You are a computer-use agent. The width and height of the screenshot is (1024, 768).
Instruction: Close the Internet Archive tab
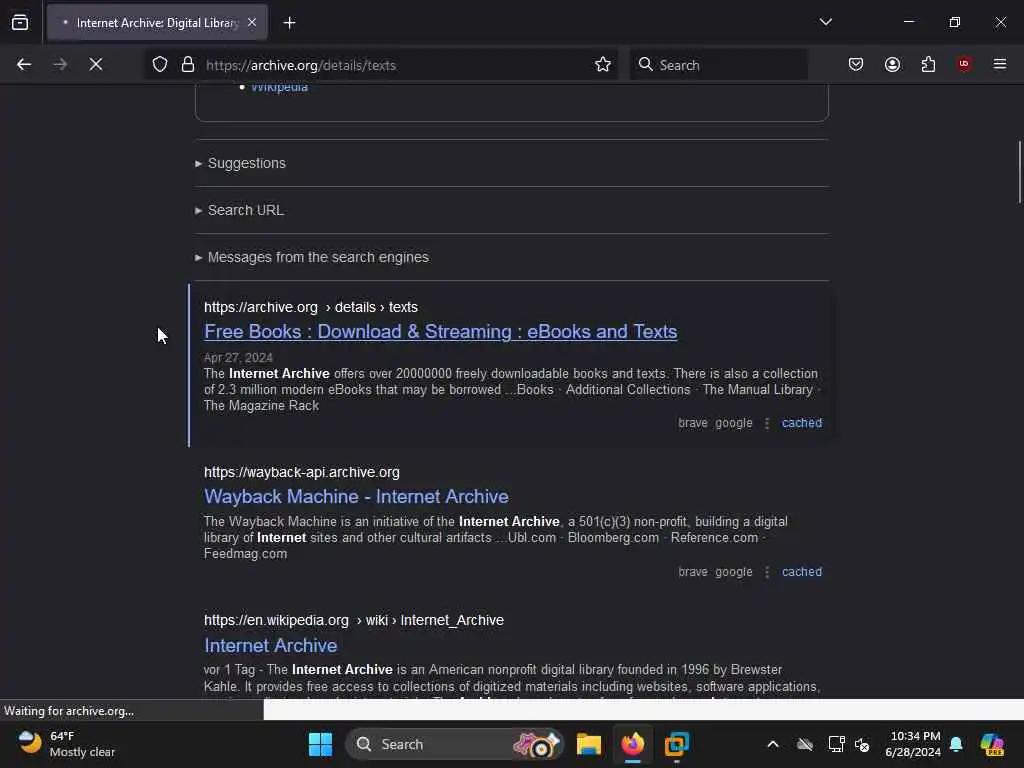point(252,23)
